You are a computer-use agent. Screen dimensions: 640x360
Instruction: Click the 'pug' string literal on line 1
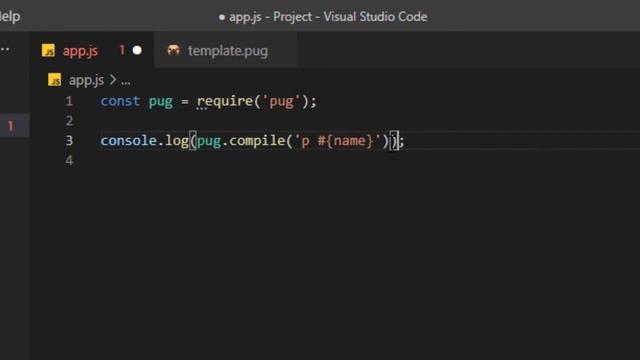(x=281, y=102)
